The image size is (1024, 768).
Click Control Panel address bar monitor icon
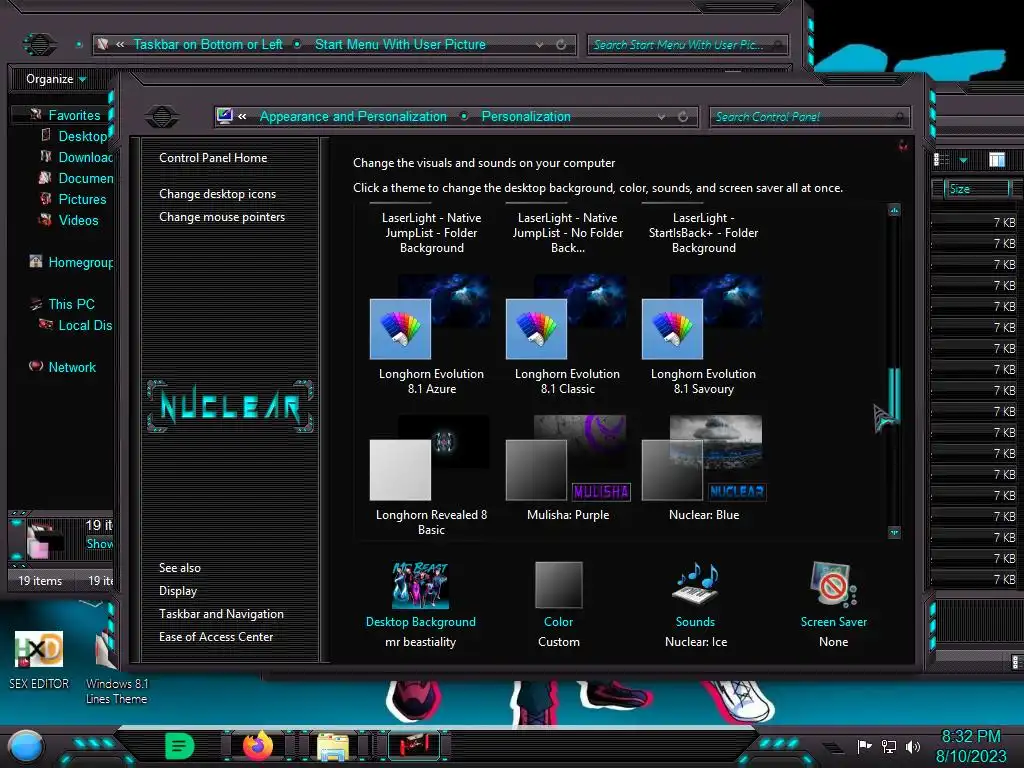coord(225,116)
